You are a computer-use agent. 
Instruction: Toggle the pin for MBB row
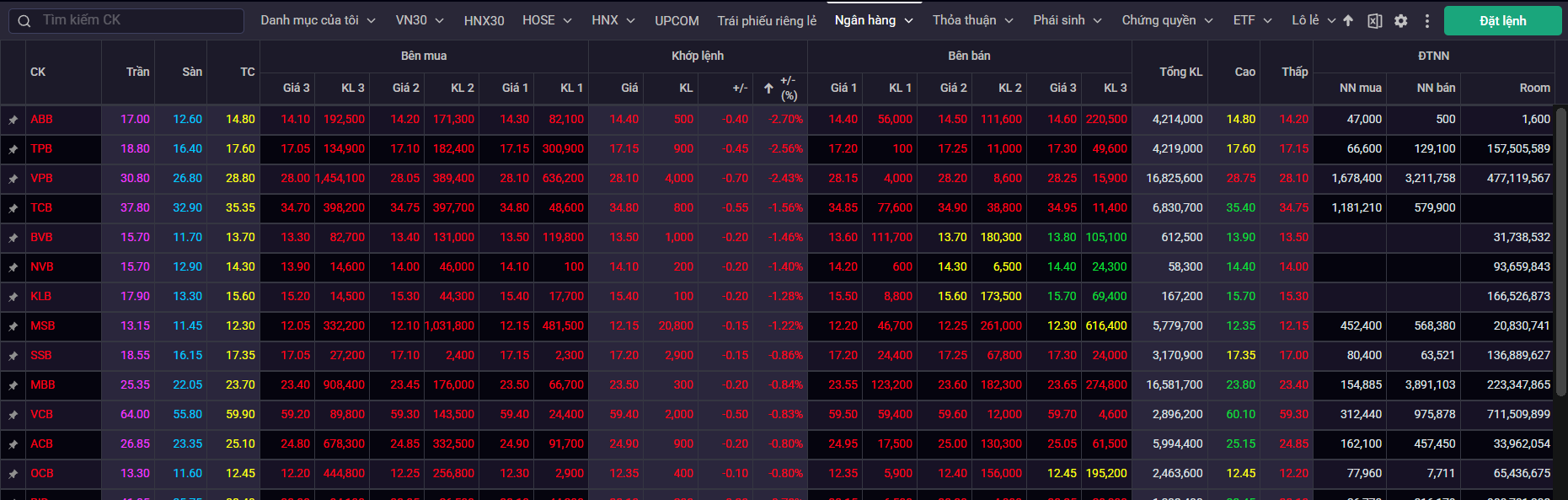(13, 385)
